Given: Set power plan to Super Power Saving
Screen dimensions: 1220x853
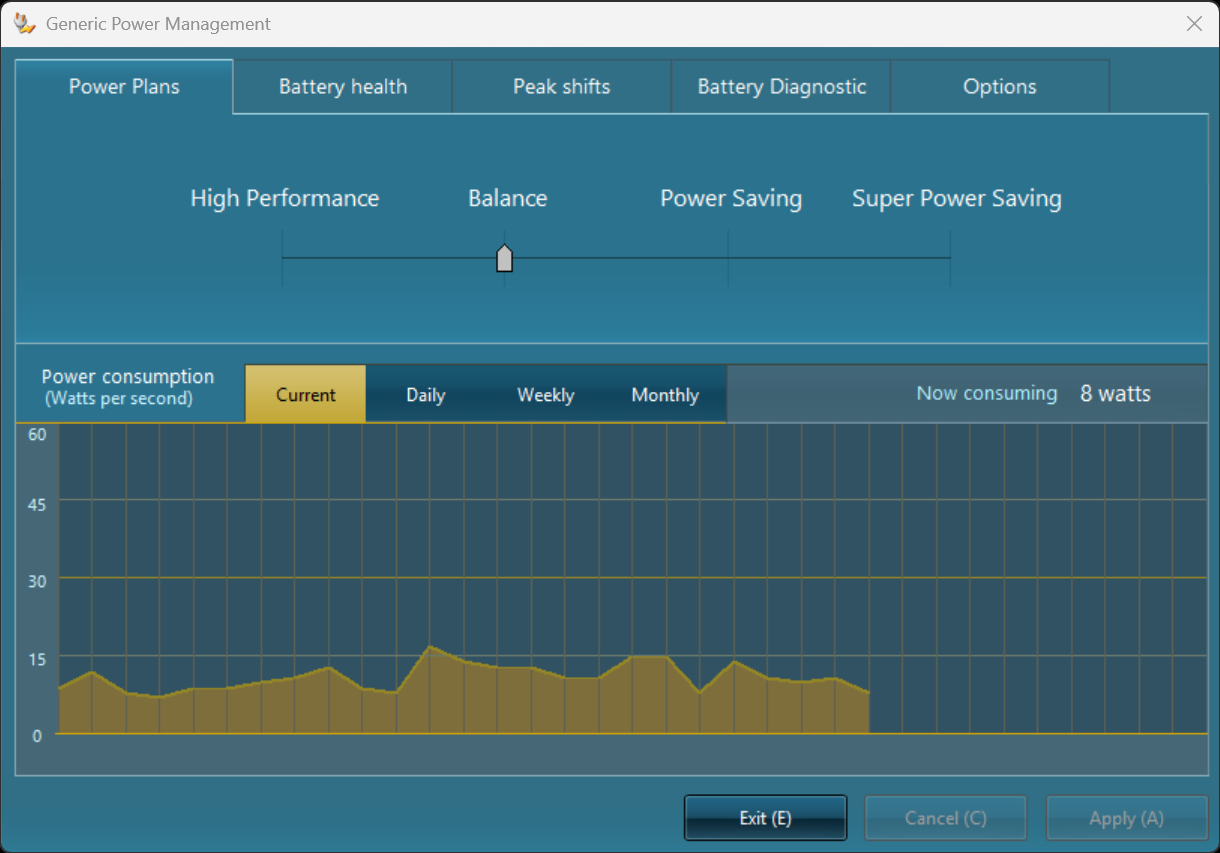Looking at the screenshot, I should (950, 258).
